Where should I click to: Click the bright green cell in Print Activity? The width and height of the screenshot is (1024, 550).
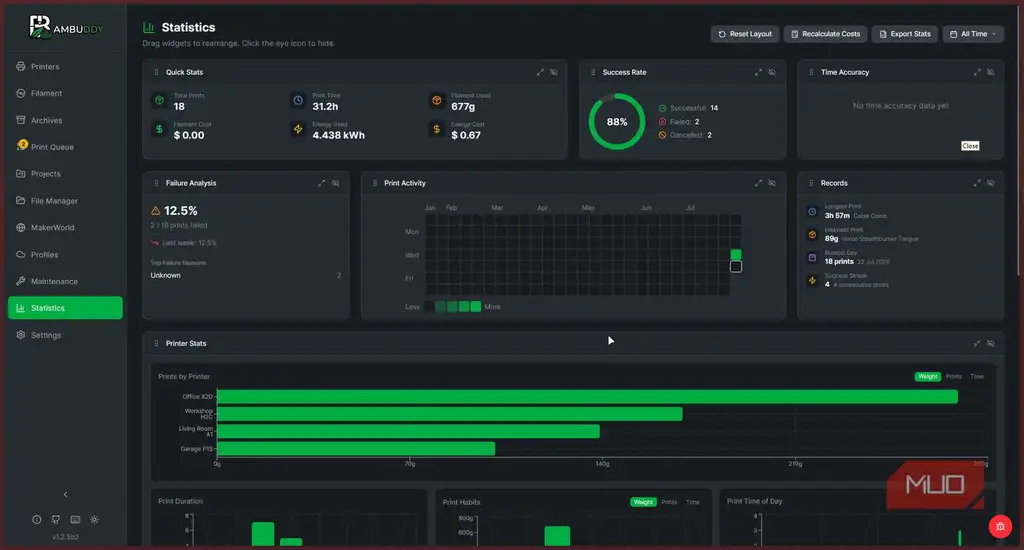[x=736, y=254]
